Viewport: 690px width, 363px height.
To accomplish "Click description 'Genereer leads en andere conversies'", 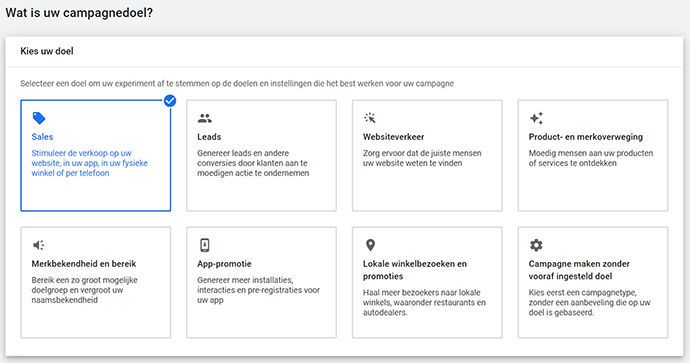I will coord(253,163).
